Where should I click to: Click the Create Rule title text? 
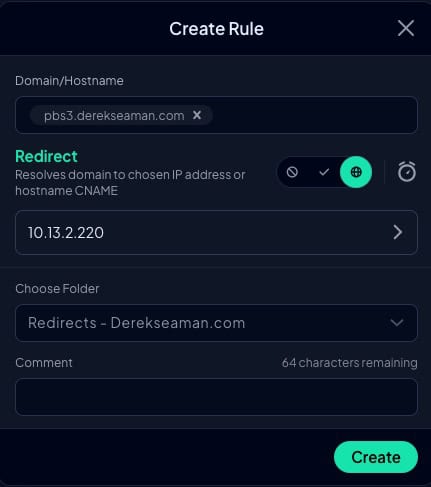pos(216,29)
